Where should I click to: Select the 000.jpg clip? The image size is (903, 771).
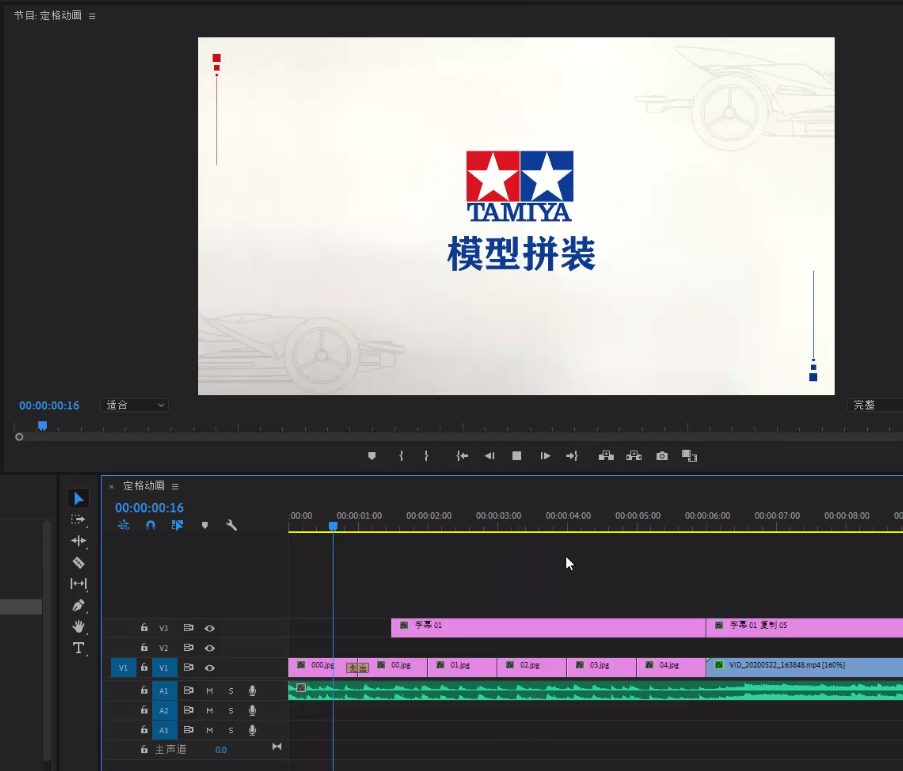click(x=322, y=667)
